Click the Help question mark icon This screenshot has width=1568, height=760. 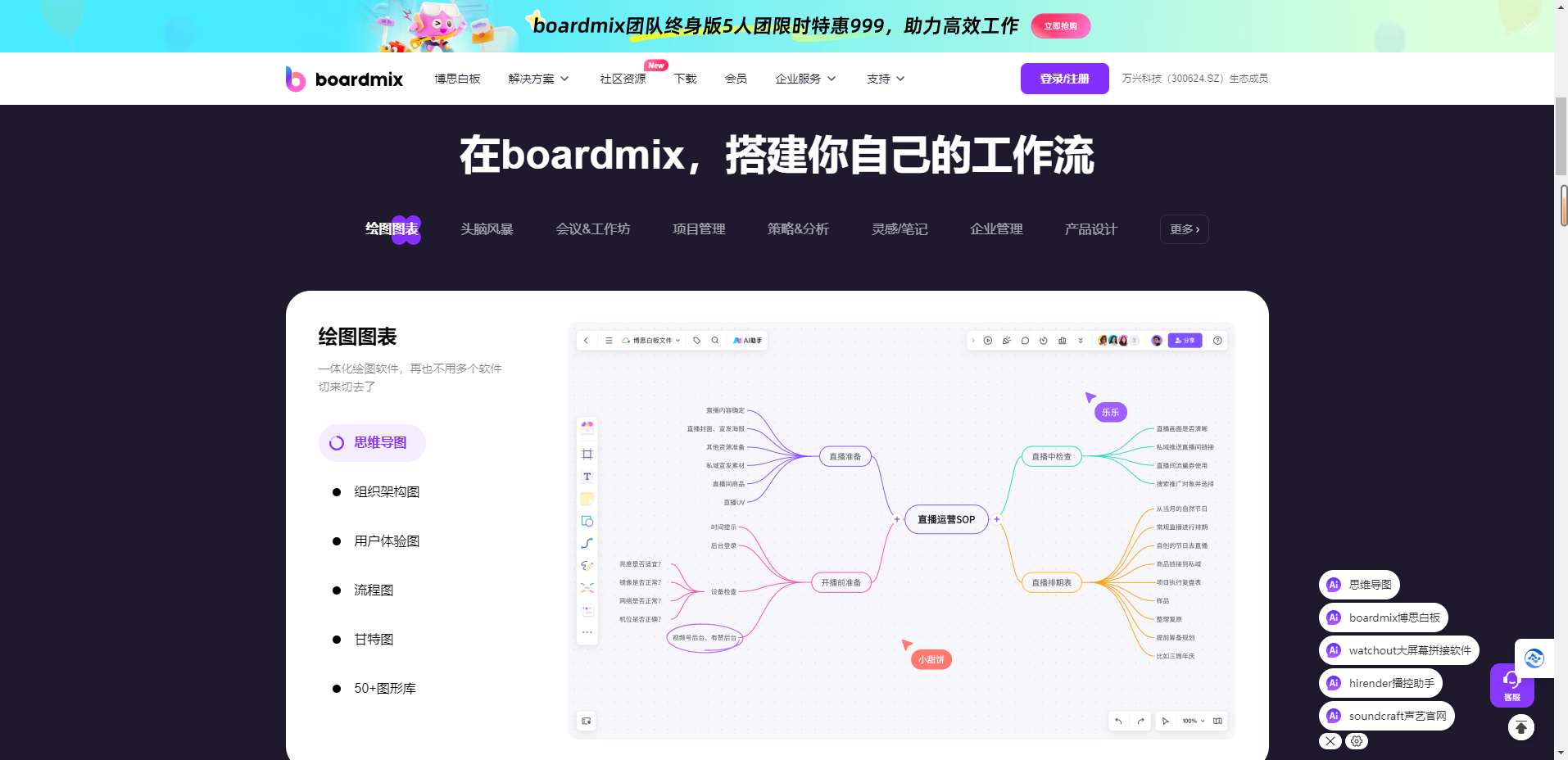(1217, 340)
